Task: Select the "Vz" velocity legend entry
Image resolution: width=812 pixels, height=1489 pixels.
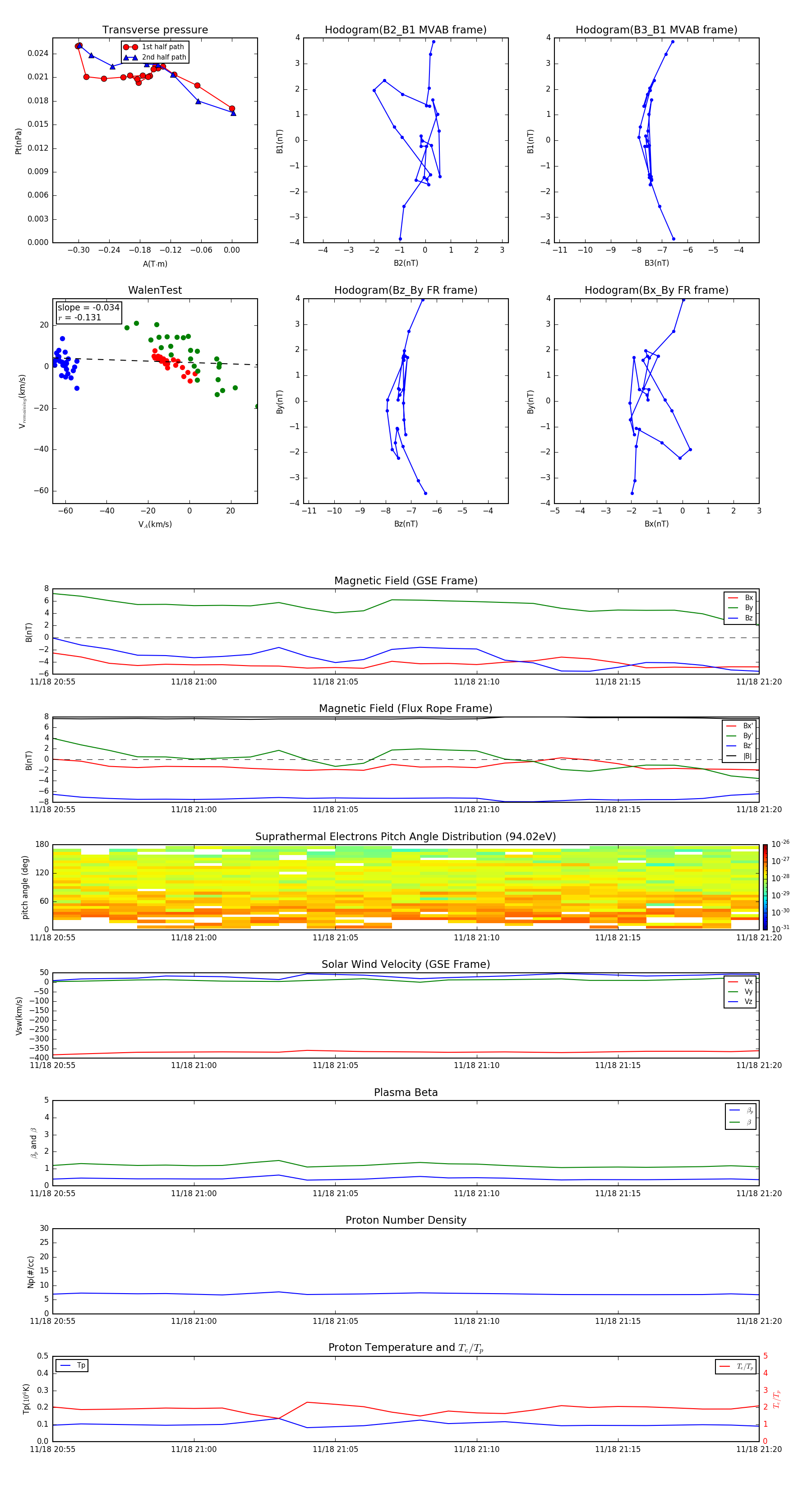Action: tap(740, 1002)
